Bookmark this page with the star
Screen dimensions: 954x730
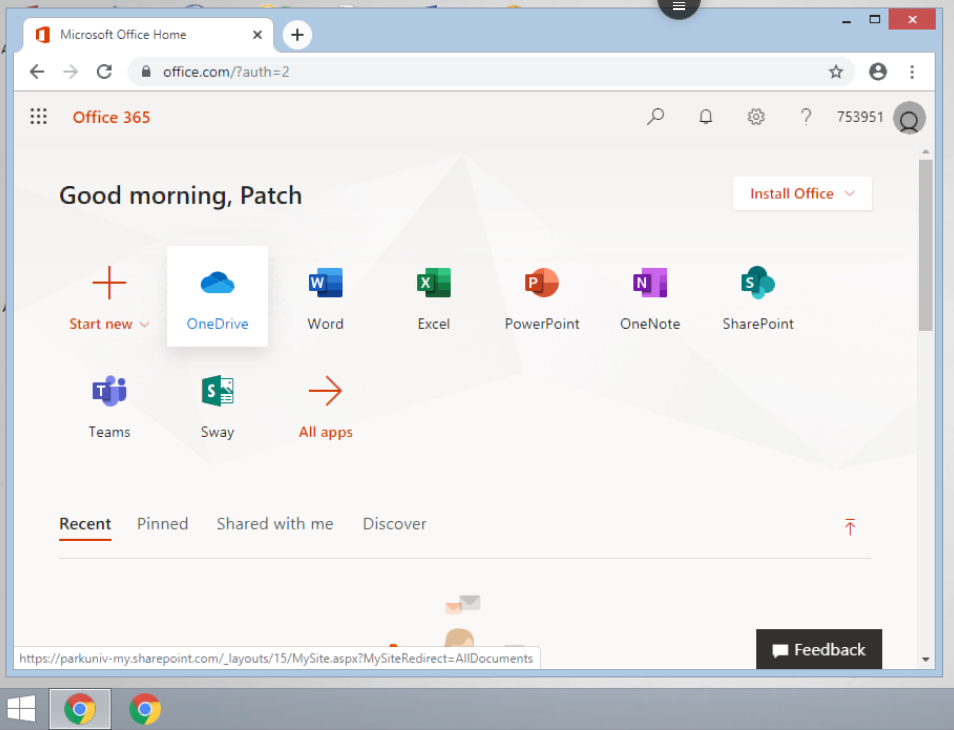click(x=836, y=72)
